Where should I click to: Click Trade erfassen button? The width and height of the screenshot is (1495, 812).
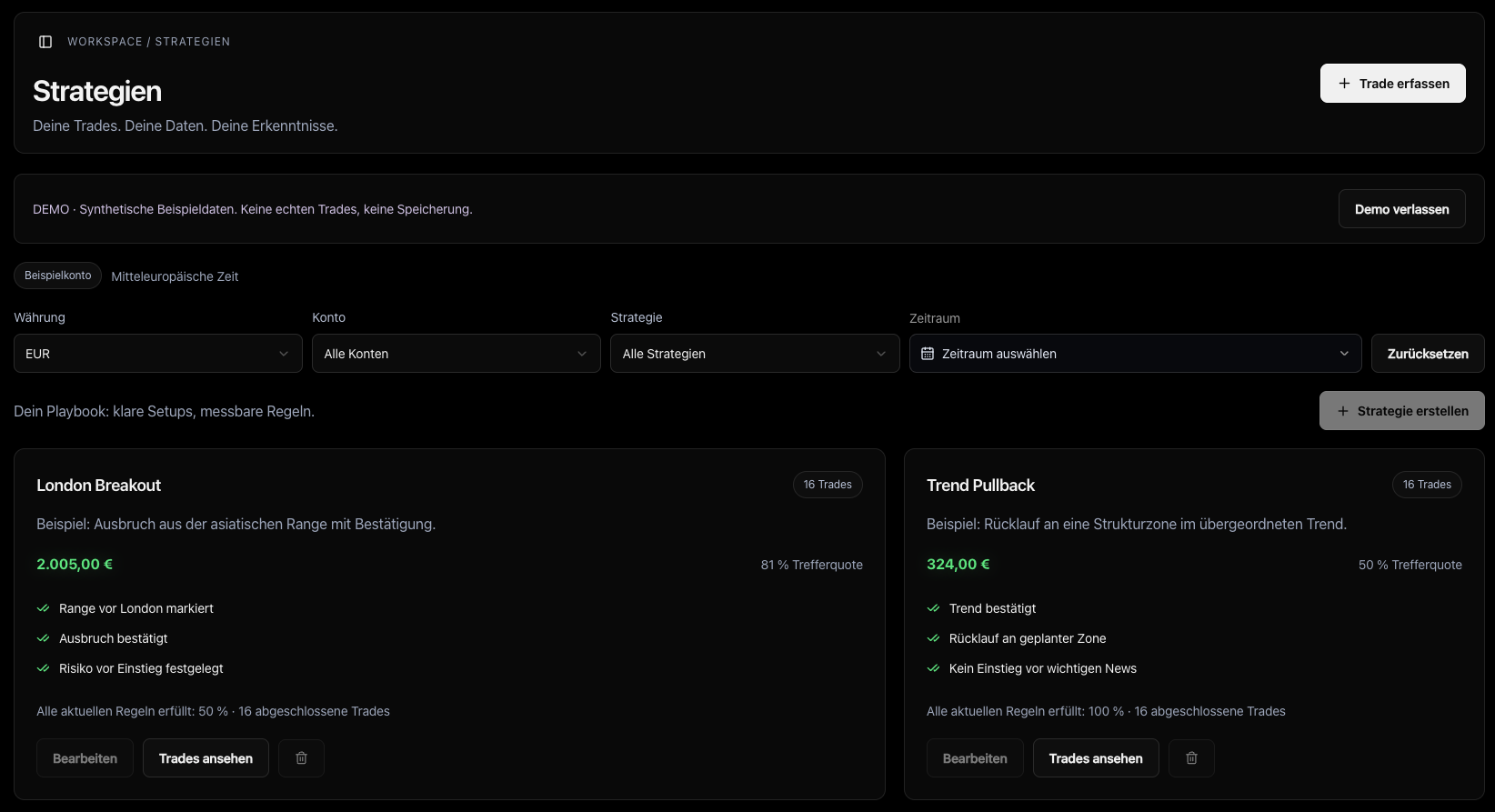(1393, 84)
